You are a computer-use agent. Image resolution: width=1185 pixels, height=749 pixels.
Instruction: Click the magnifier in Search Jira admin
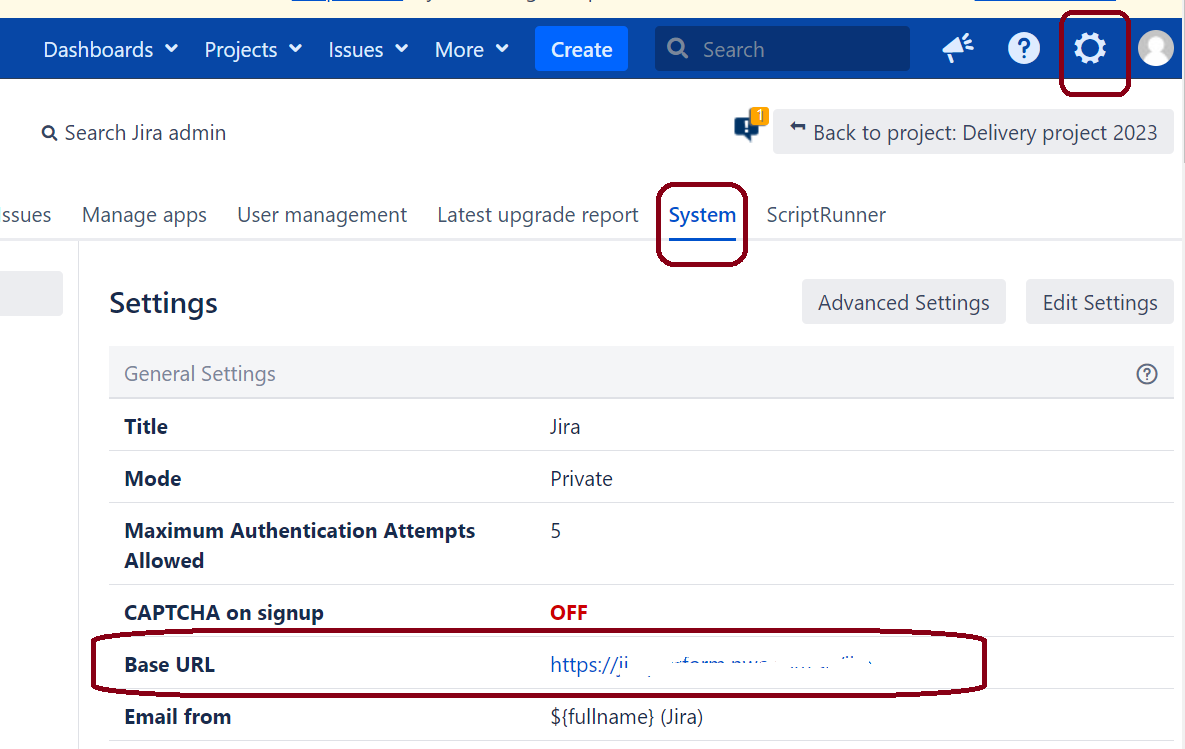point(49,132)
